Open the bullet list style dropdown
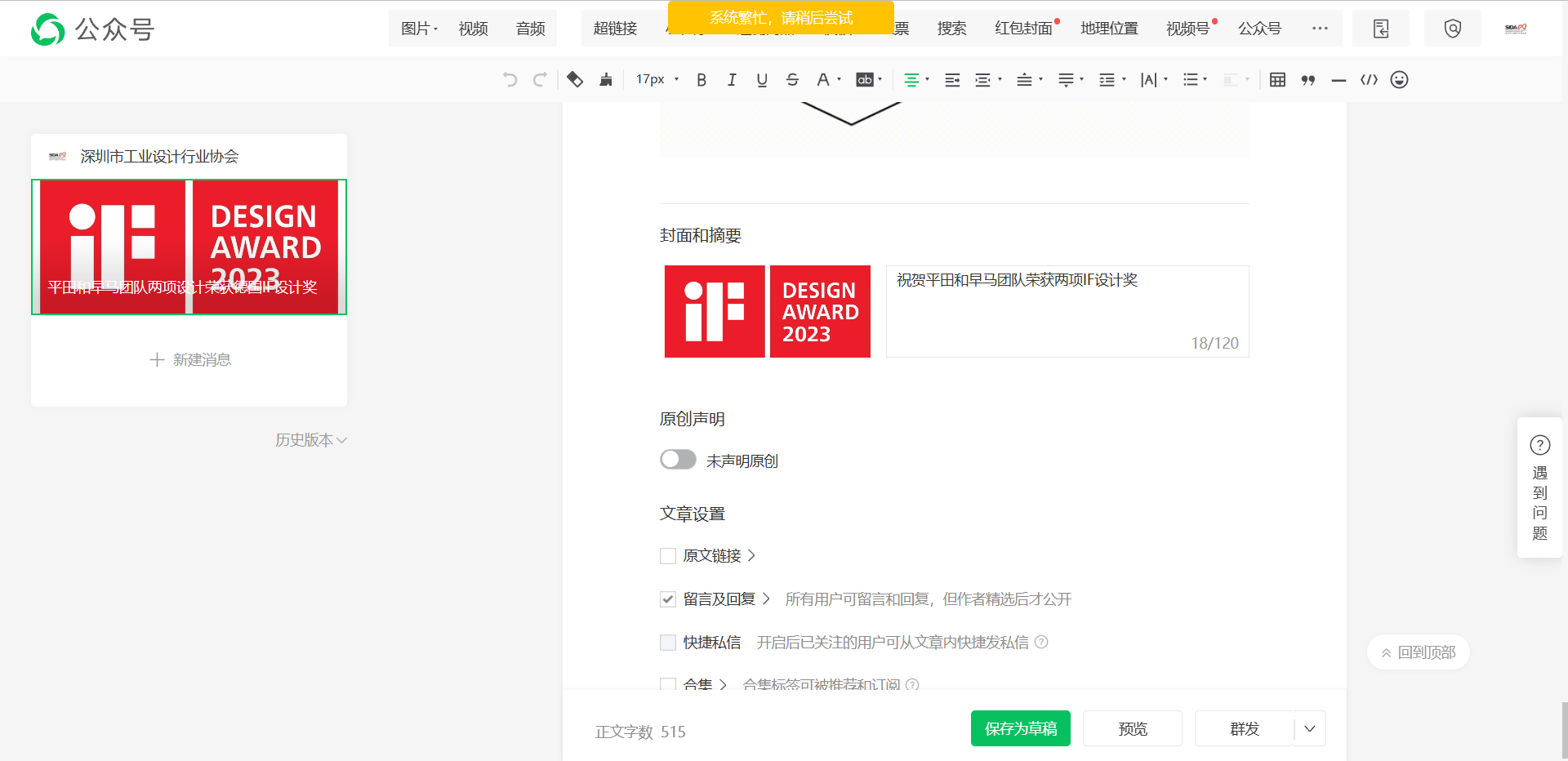The image size is (1568, 761). (1195, 79)
